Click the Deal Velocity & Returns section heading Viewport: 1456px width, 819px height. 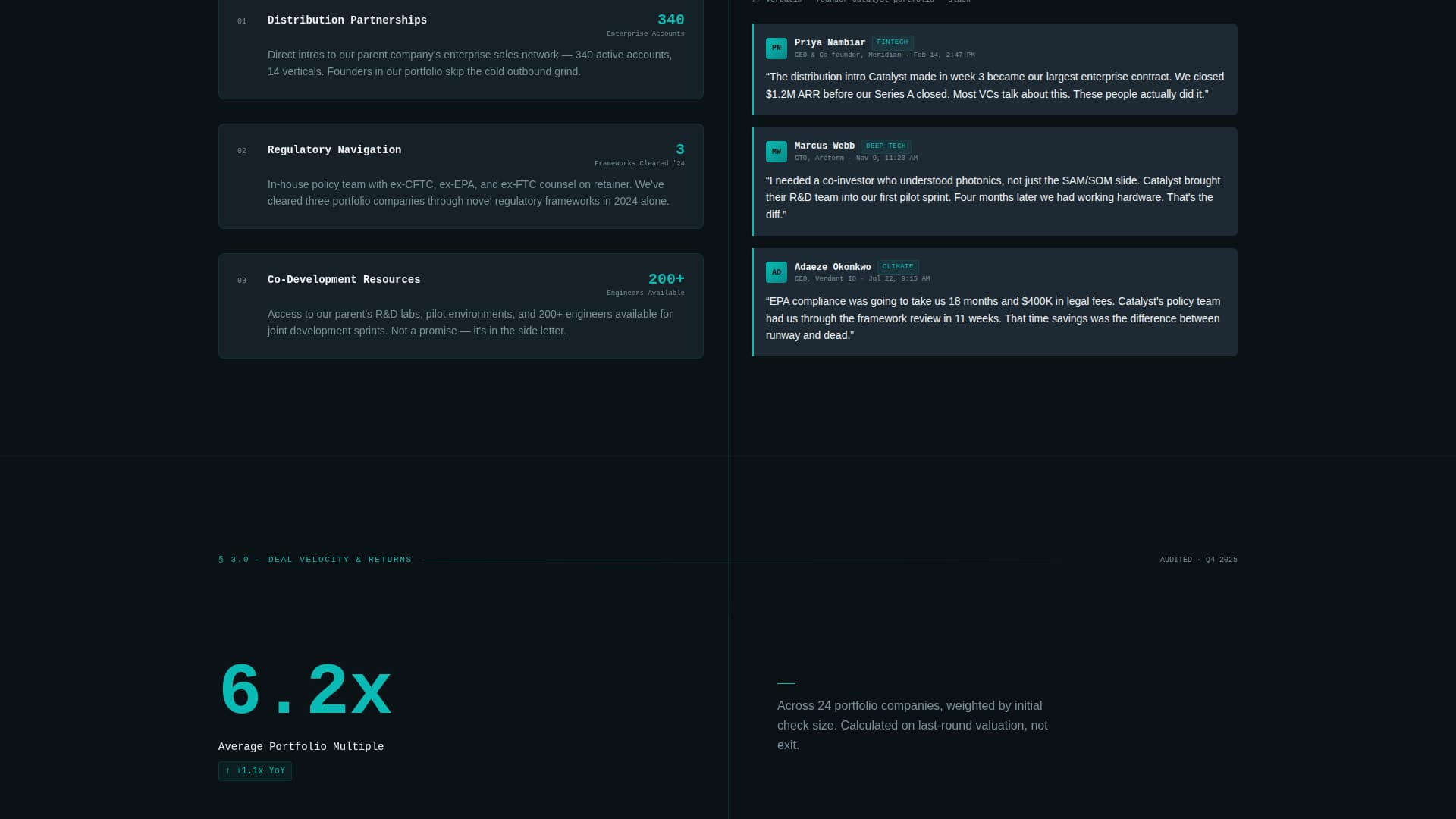point(315,560)
